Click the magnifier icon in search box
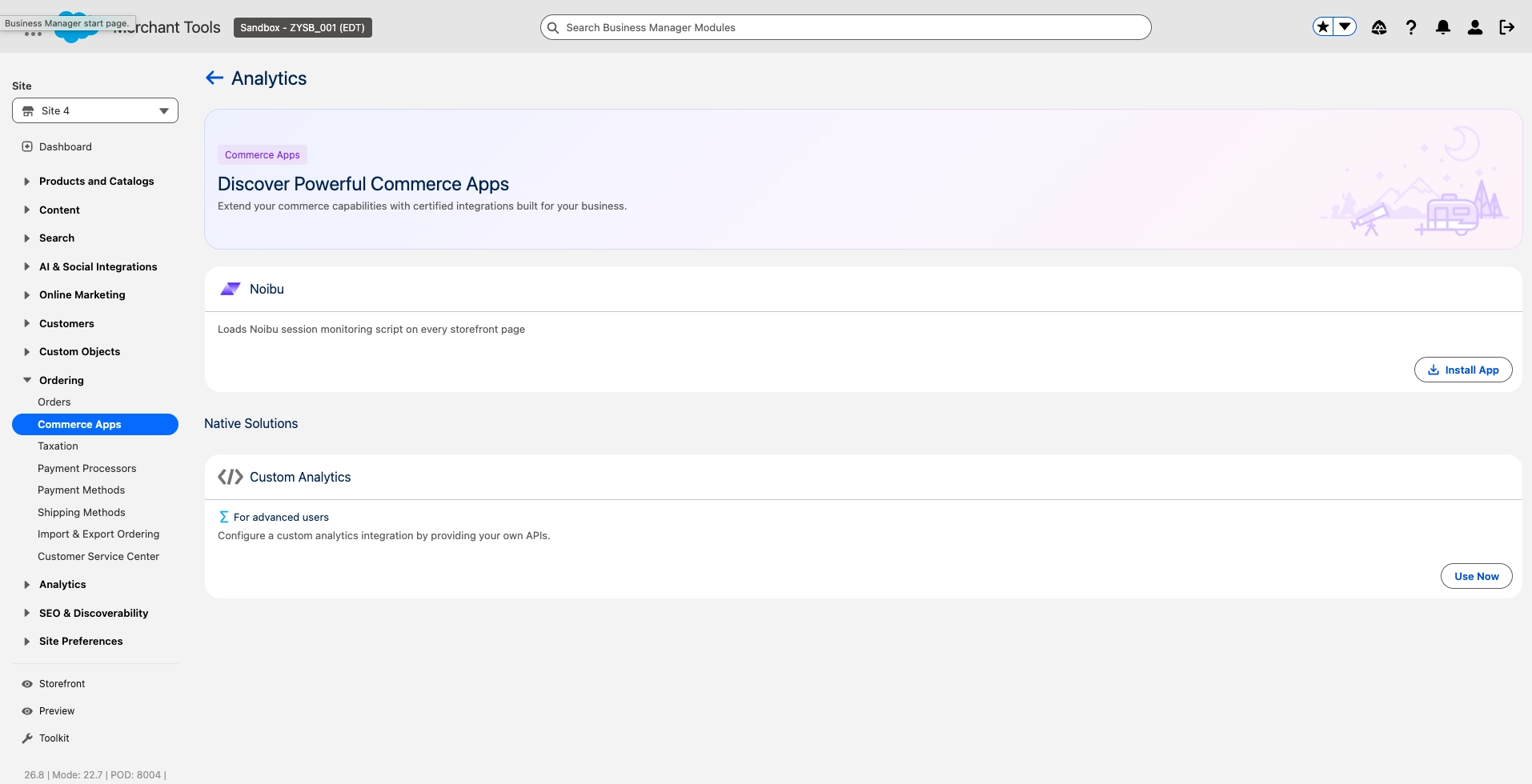 (553, 27)
